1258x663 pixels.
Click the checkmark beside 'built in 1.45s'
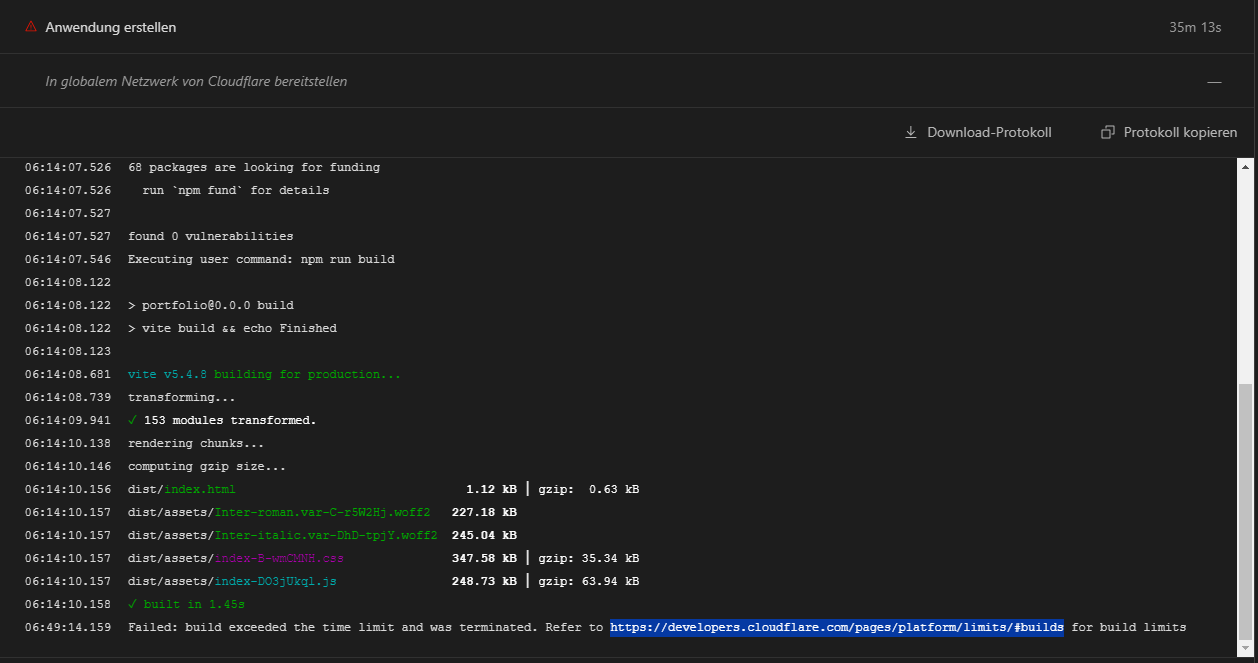pos(132,603)
